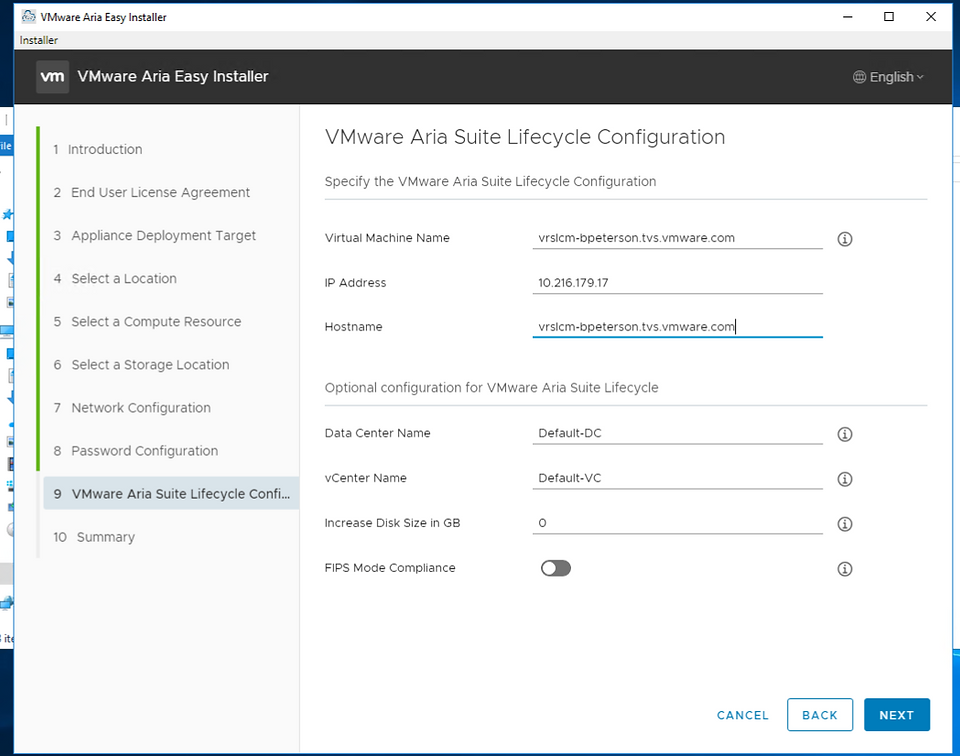960x756 pixels.
Task: Click the BACK button
Action: 819,714
